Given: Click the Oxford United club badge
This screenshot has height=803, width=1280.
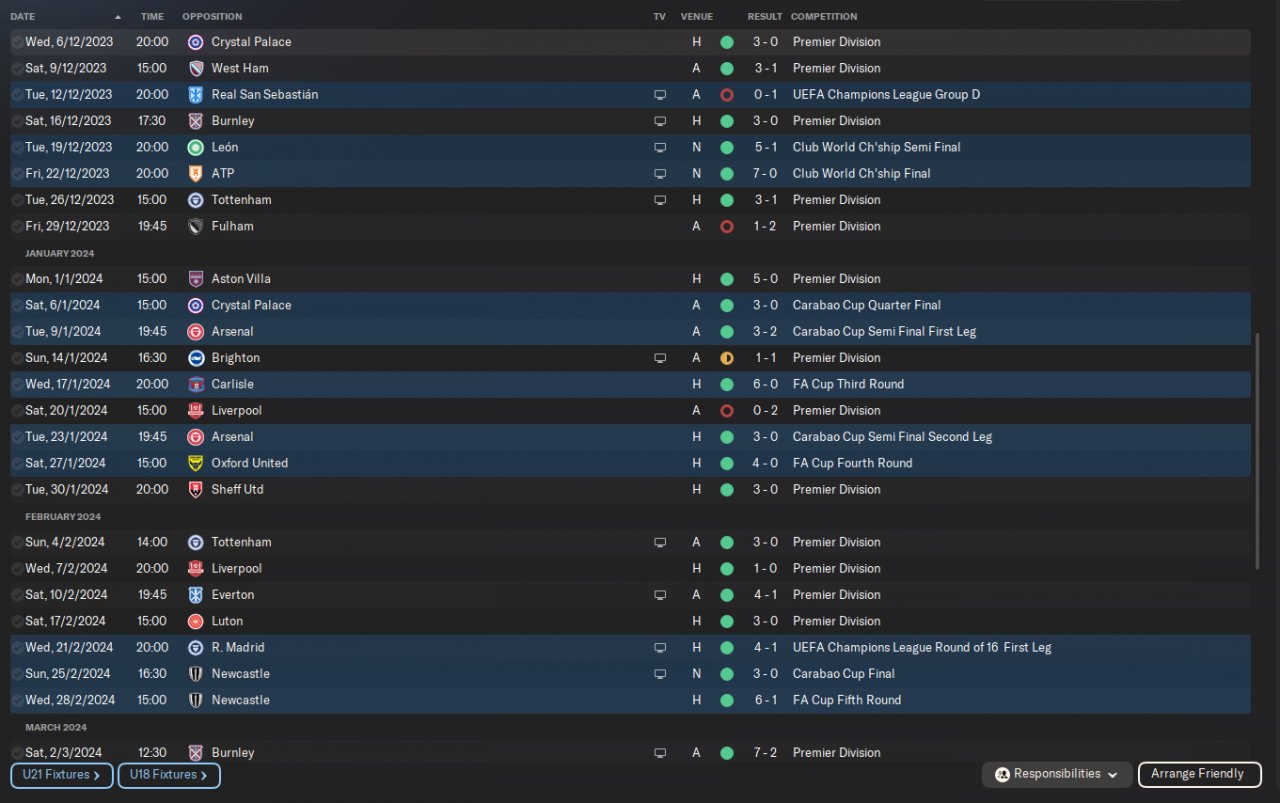Looking at the screenshot, I should click(x=195, y=463).
